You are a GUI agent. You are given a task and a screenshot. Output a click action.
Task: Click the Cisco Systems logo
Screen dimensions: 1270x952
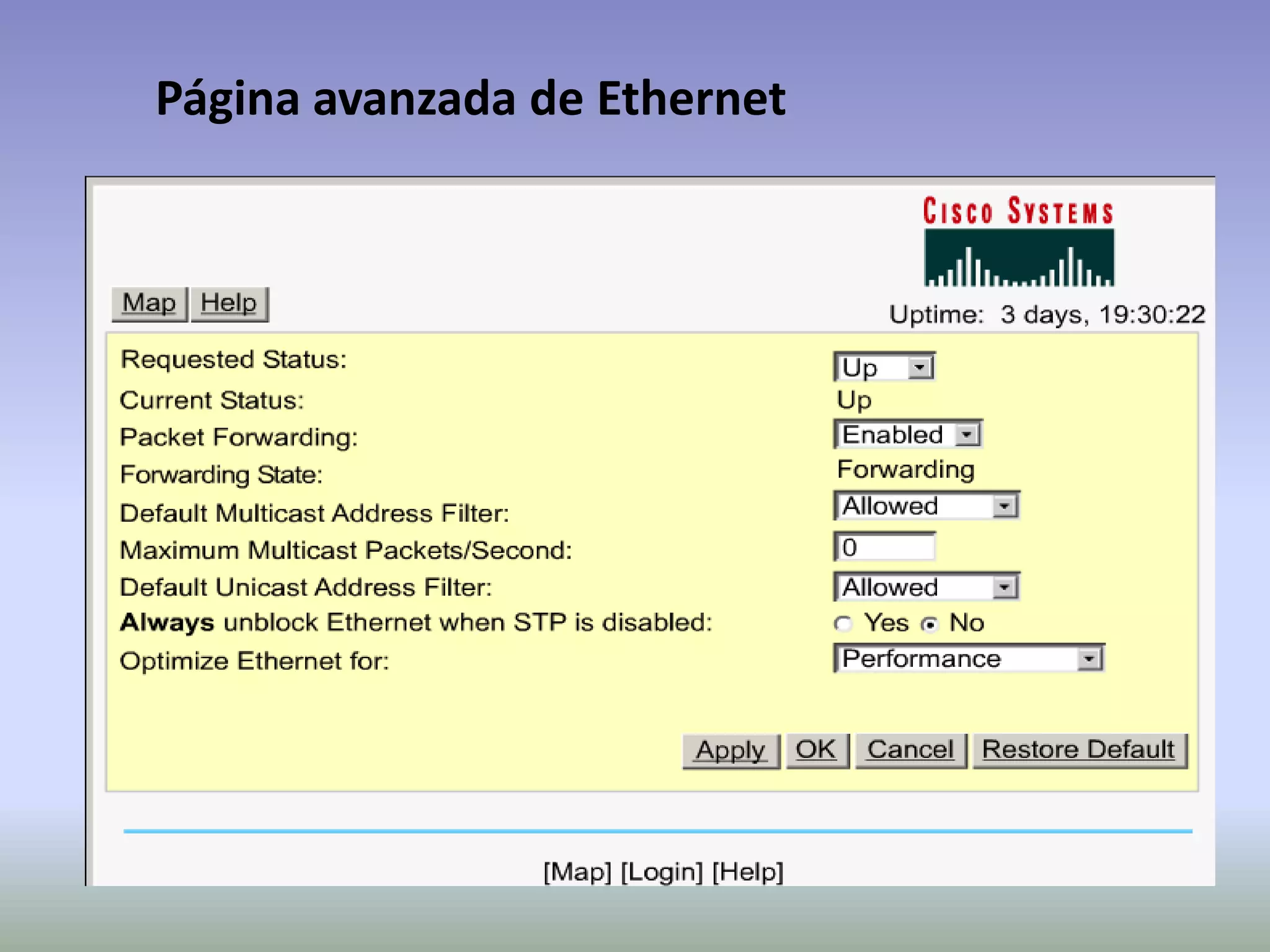[x=1018, y=241]
